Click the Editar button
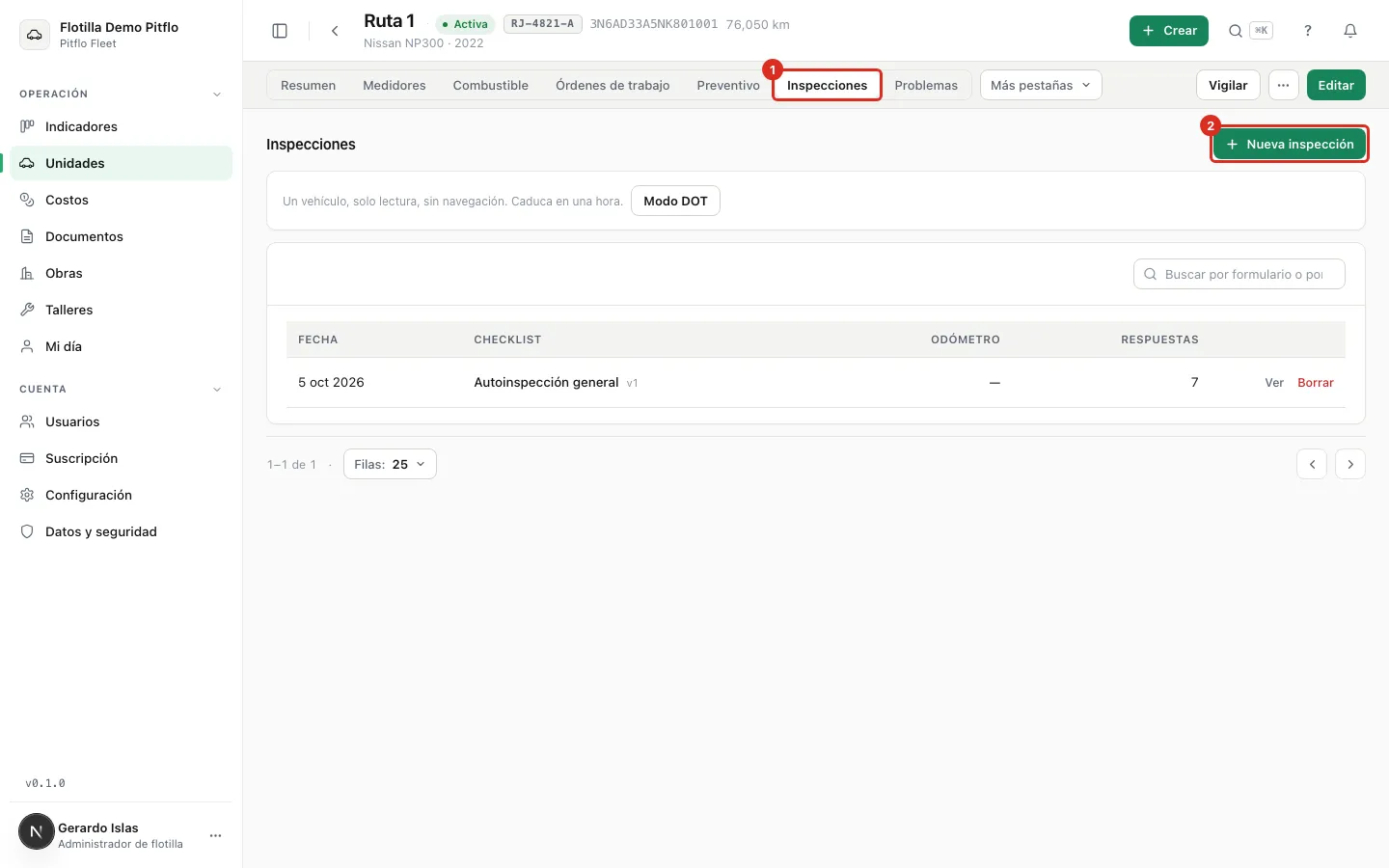 pyautogui.click(x=1336, y=85)
